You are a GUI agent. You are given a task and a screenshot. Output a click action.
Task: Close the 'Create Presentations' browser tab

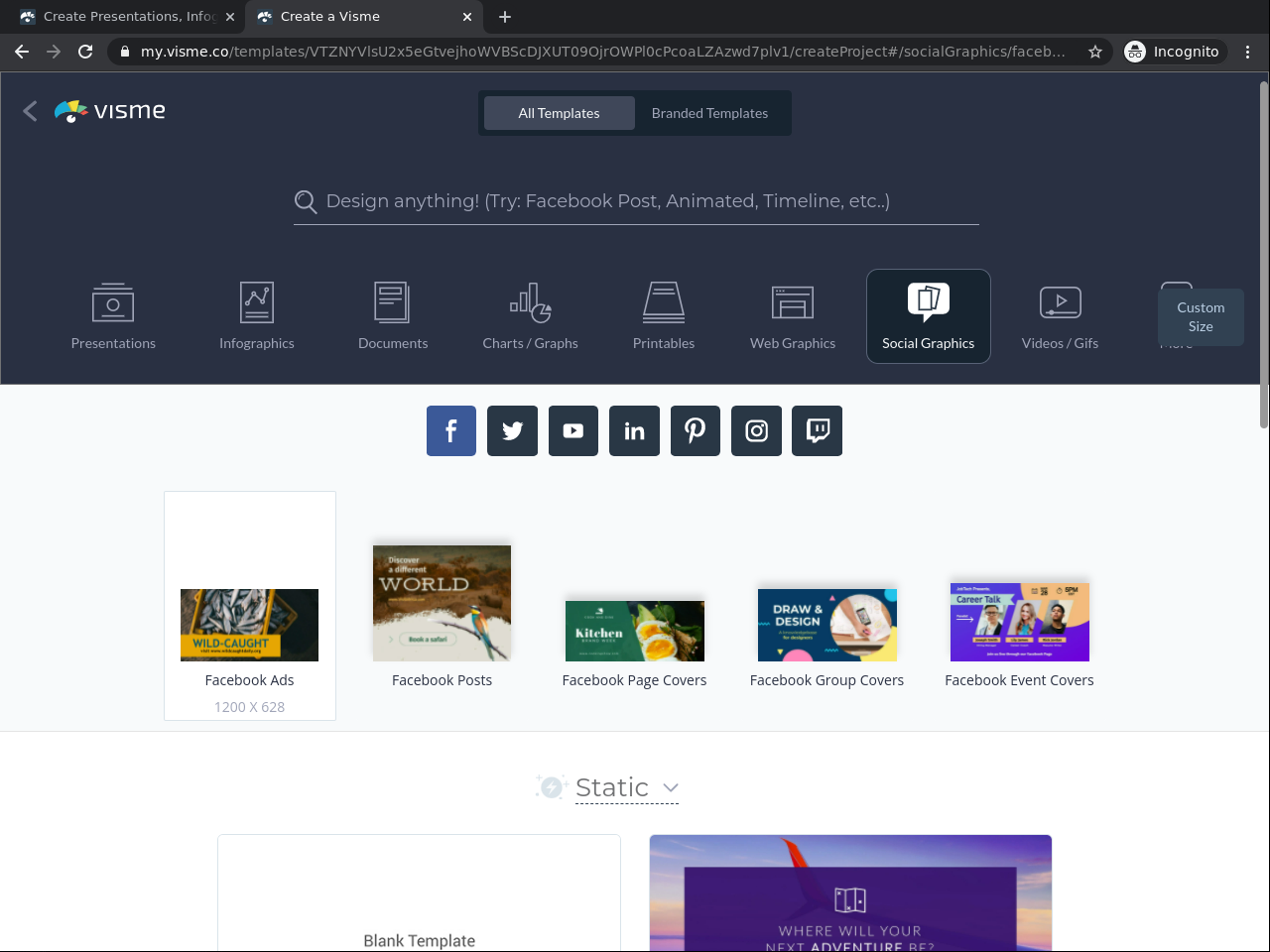(230, 17)
